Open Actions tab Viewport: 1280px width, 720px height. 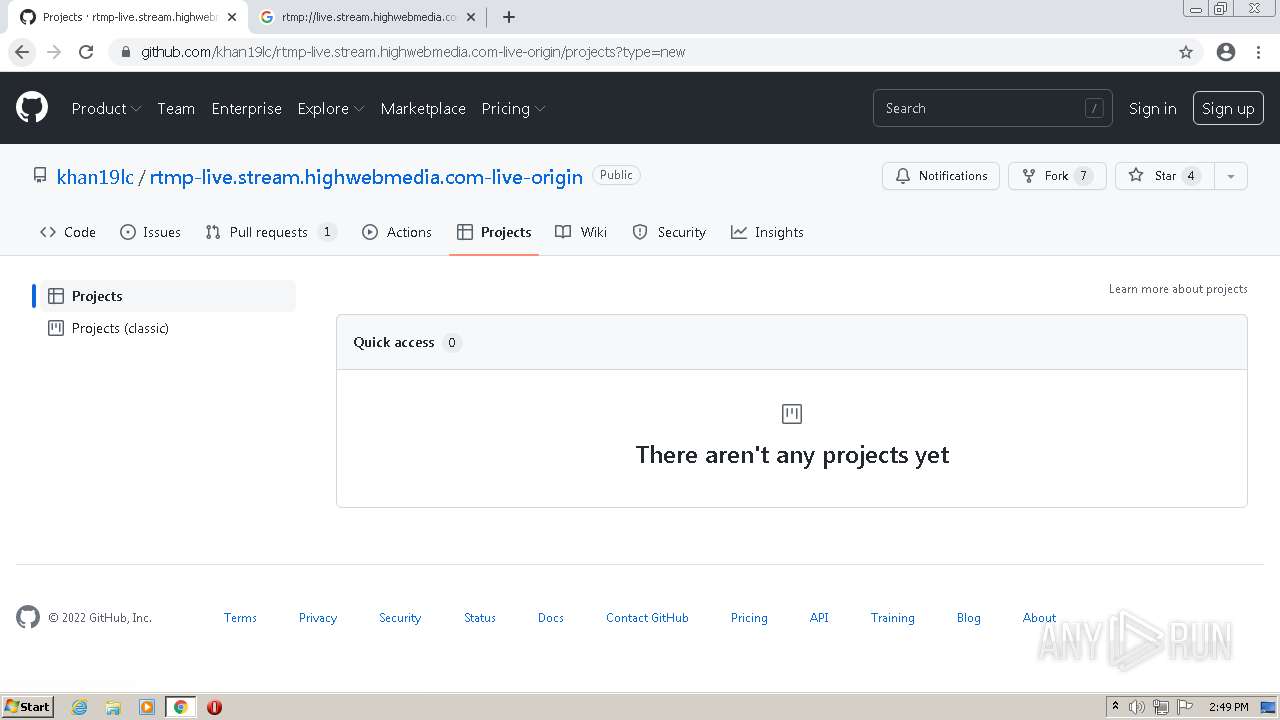click(397, 232)
